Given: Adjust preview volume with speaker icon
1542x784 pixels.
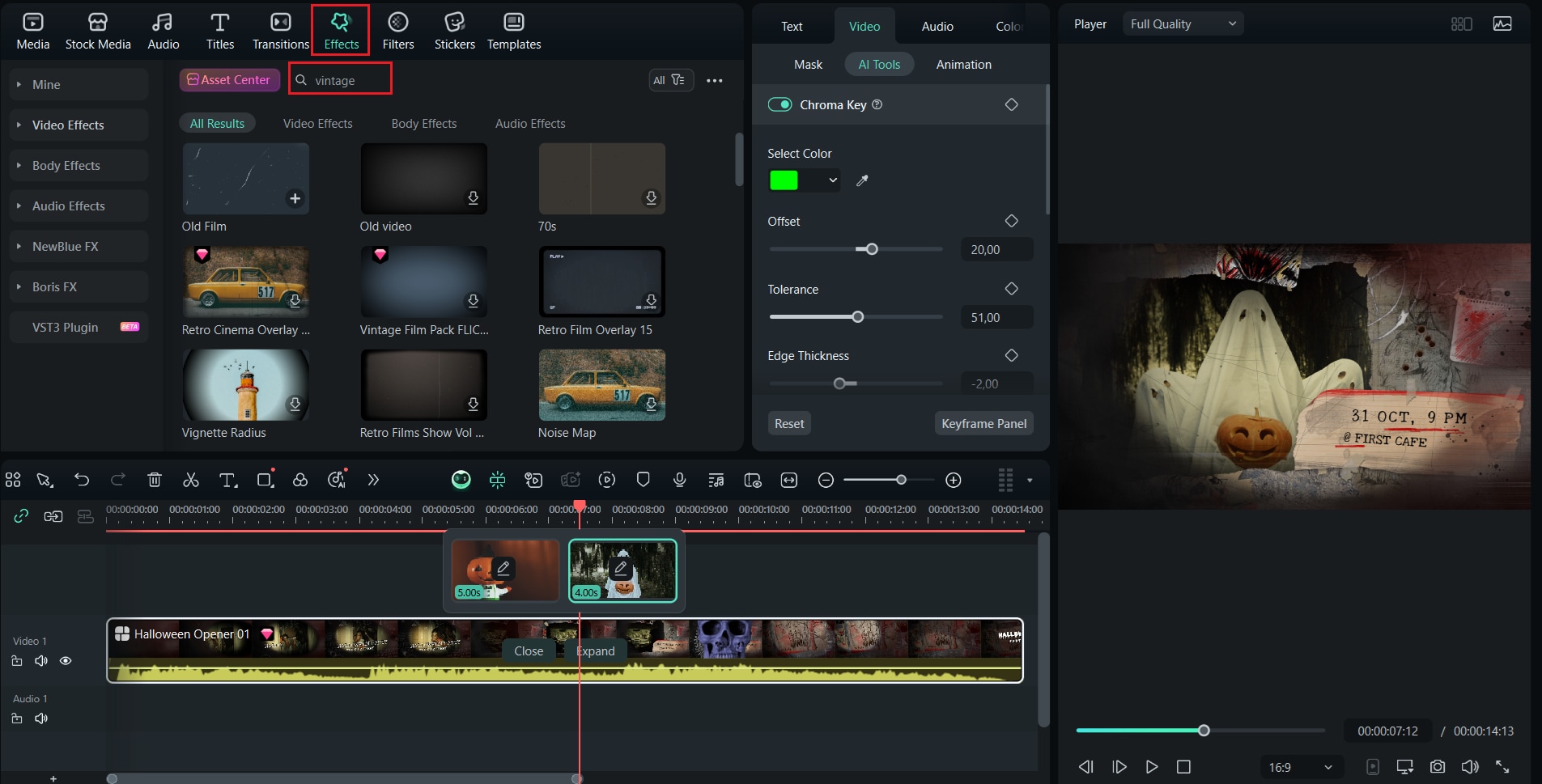Looking at the screenshot, I should click(x=1470, y=766).
